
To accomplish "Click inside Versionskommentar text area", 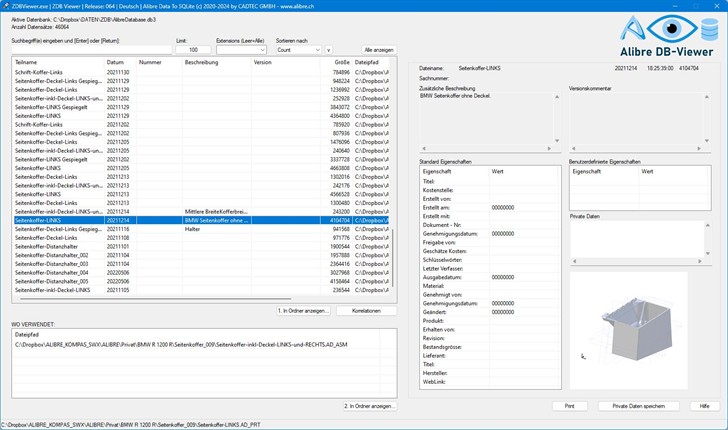I will click(636, 118).
